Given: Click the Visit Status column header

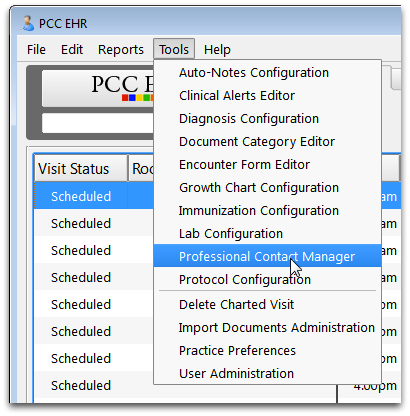Looking at the screenshot, I should pos(81,168).
